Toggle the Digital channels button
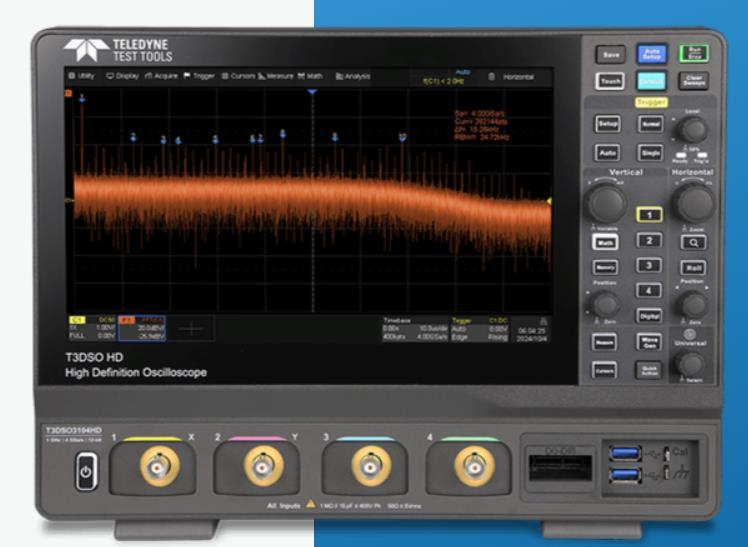 click(649, 315)
